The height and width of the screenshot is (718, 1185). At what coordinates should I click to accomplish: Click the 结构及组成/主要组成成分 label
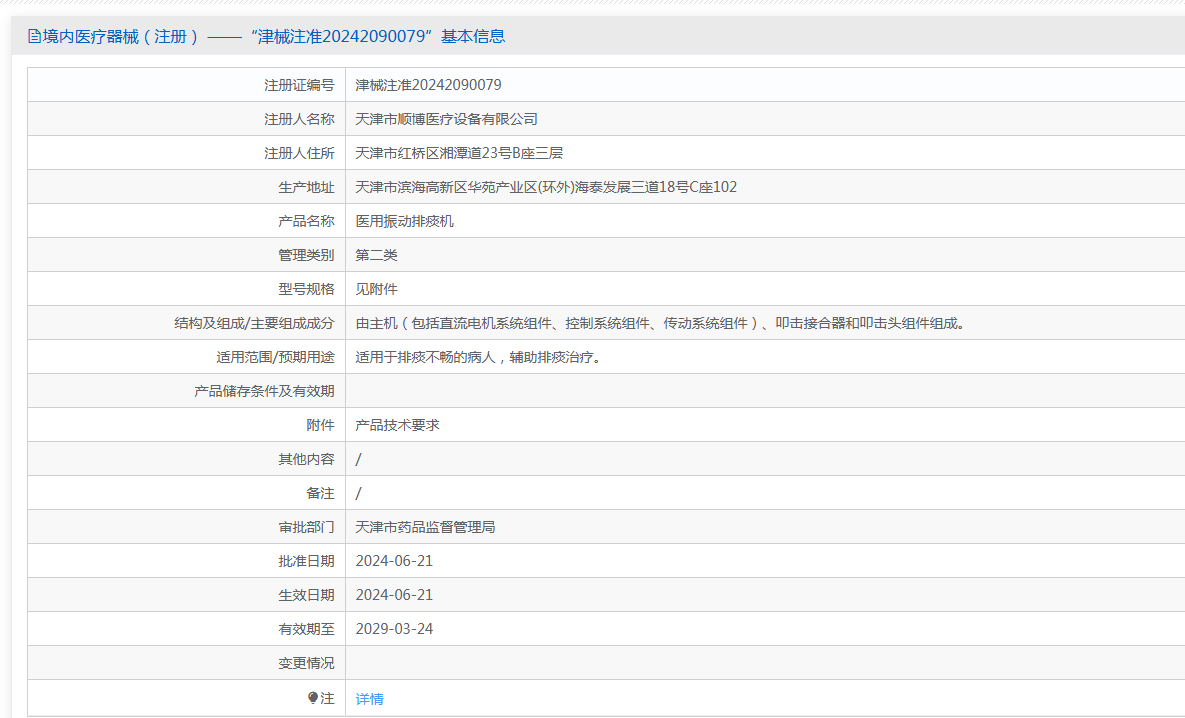(x=255, y=323)
